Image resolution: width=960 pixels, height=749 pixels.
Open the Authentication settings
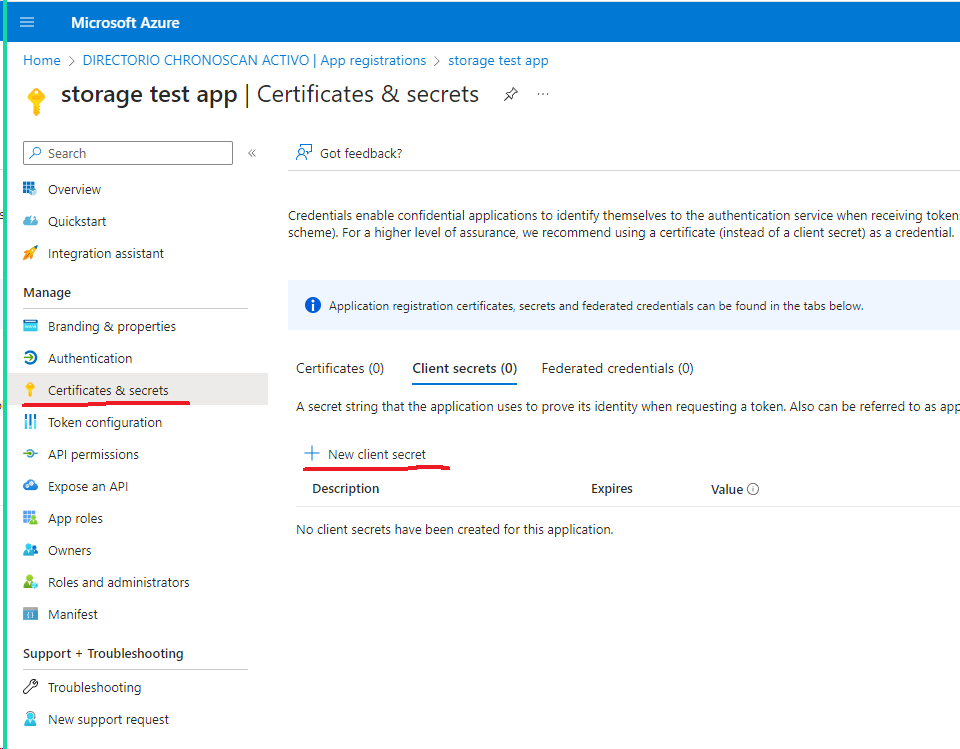89,358
